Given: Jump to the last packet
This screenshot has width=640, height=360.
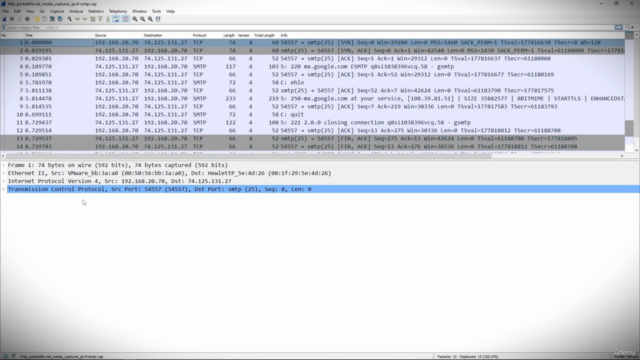Looking at the screenshot, I should [x=108, y=19].
